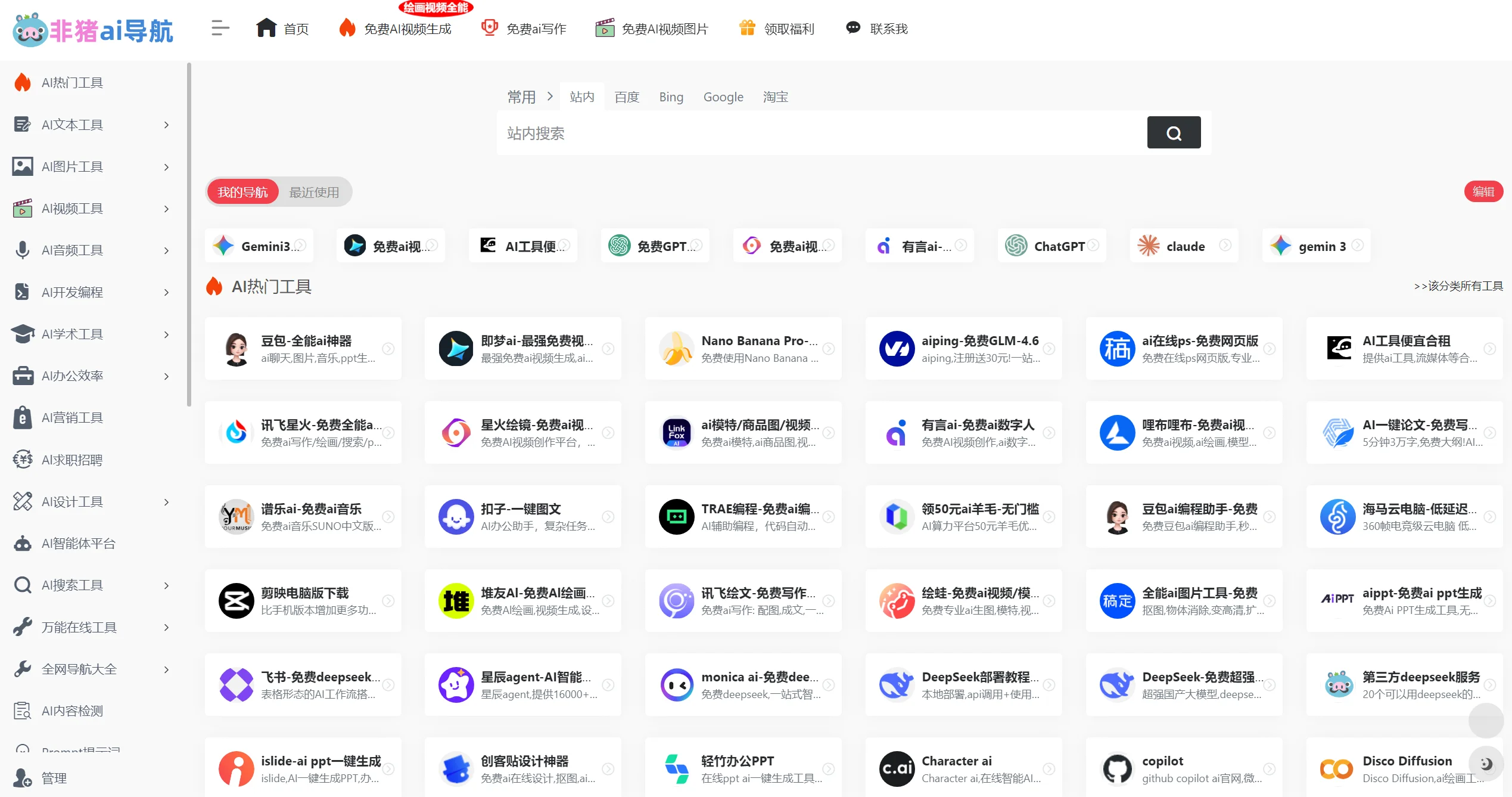Click the claude quick link icon
Screen dimensions: 1512x797
[1147, 245]
